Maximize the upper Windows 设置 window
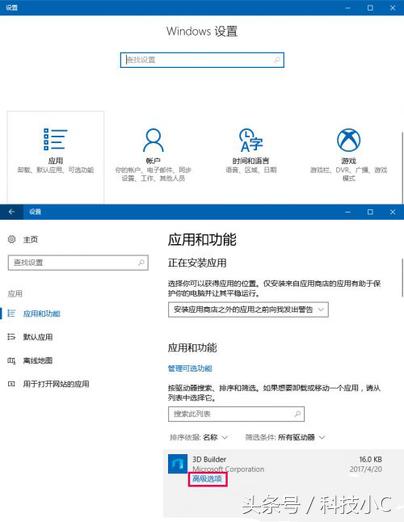 (x=370, y=7)
